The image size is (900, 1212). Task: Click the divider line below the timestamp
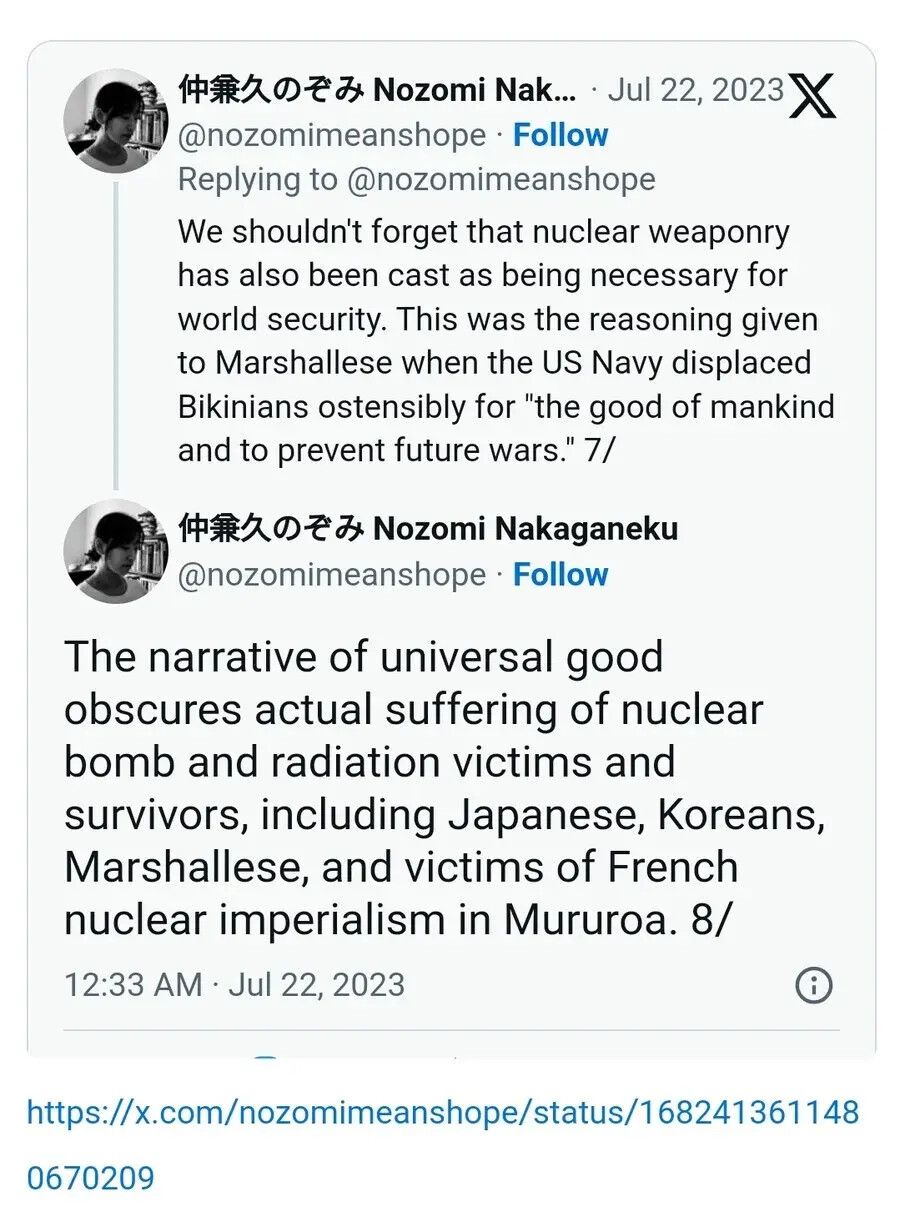tap(450, 1029)
